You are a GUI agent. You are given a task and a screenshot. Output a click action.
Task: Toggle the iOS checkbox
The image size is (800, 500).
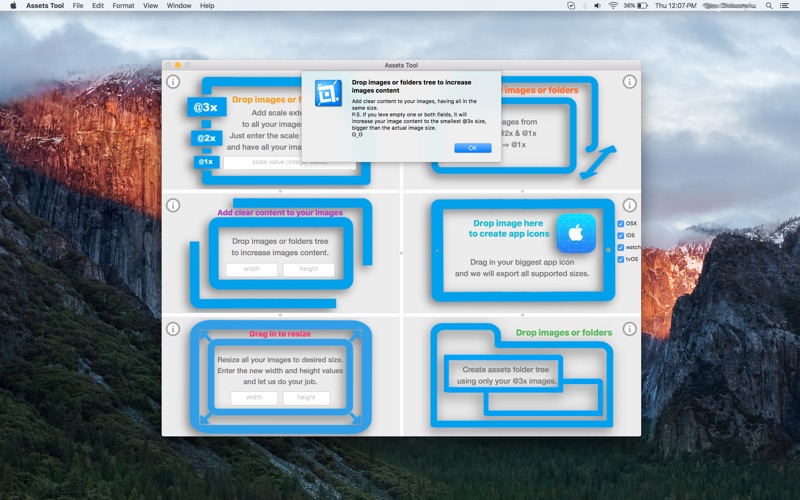(x=621, y=236)
